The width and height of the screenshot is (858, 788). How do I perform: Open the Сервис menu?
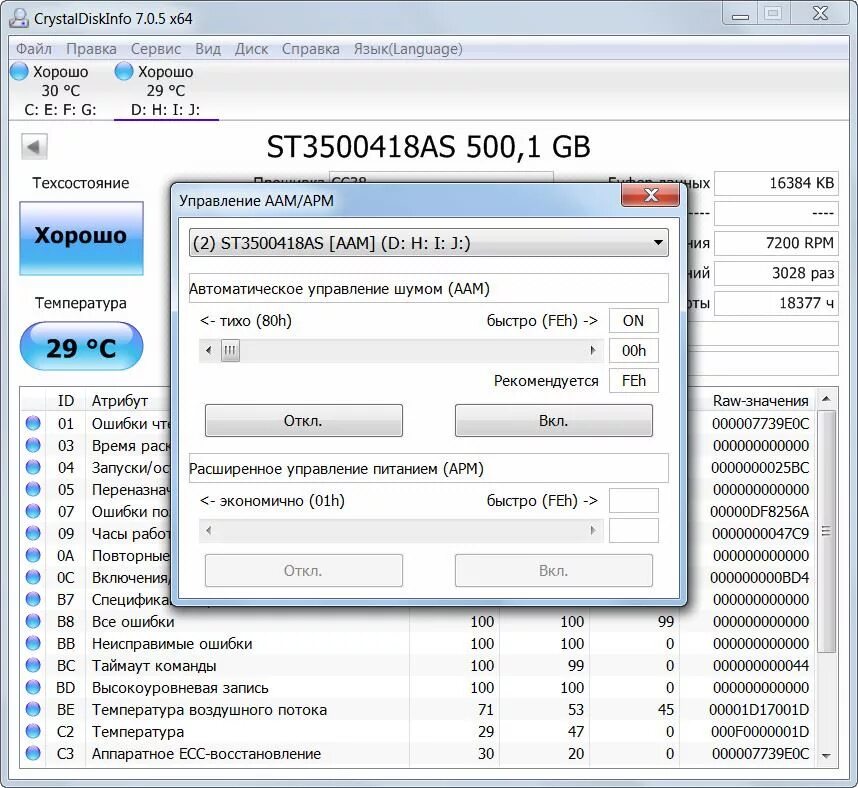point(155,49)
